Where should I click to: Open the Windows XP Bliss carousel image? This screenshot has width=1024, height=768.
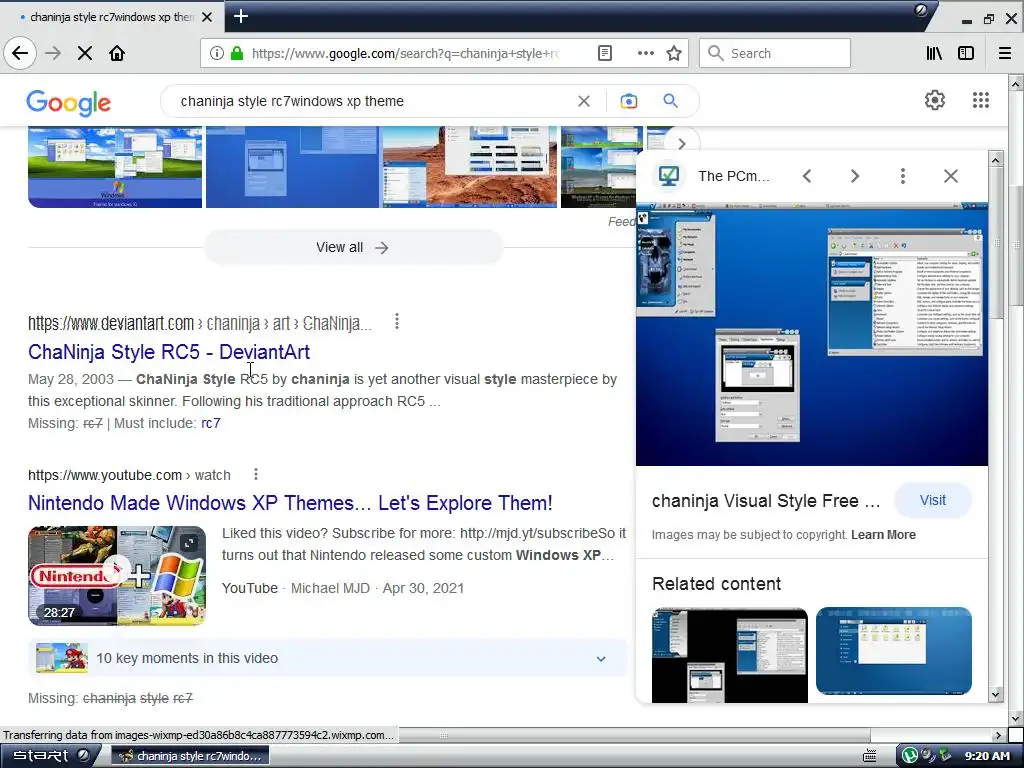[115, 167]
